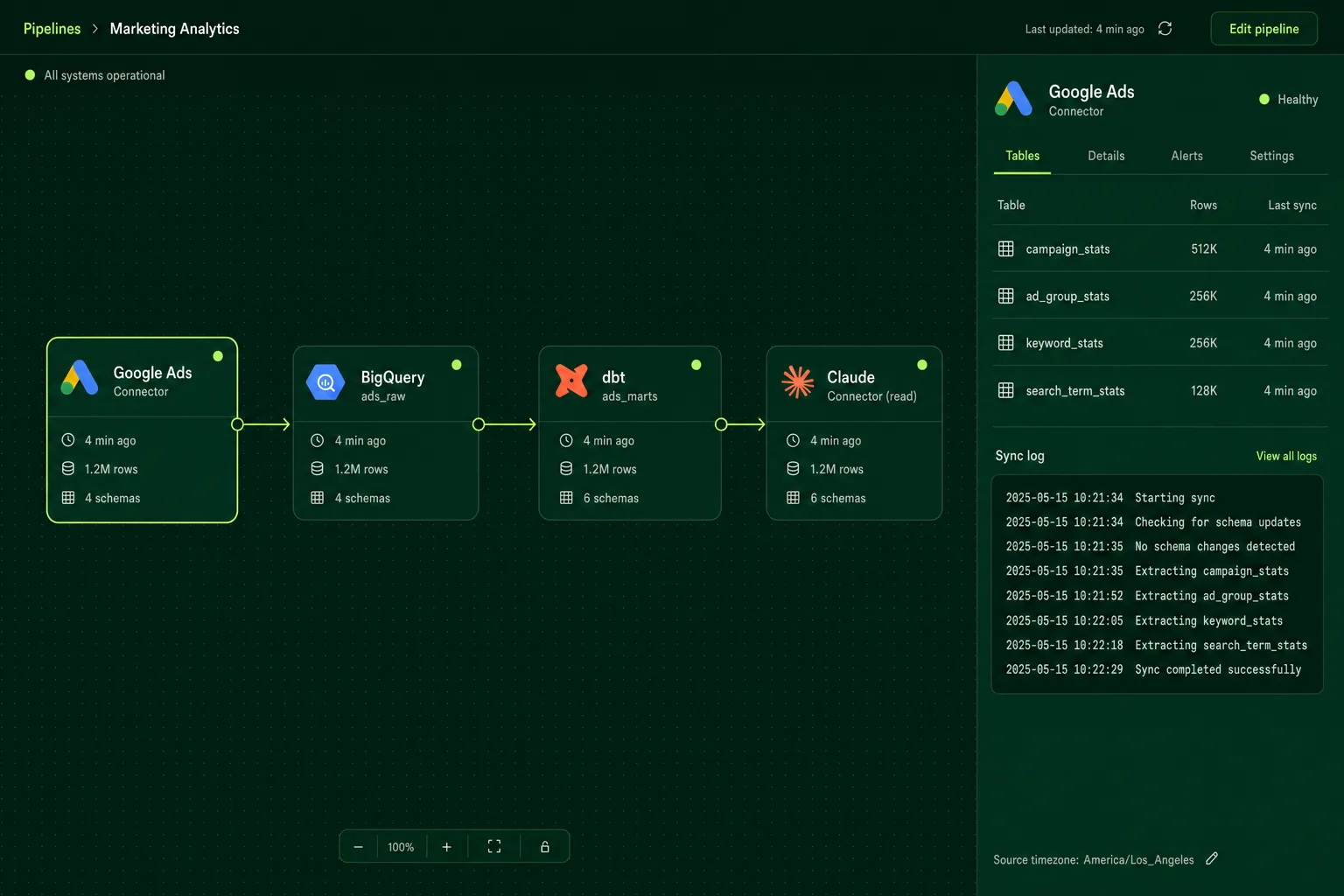
Task: Click the table icon for keyword_stats
Action: pos(1006,343)
